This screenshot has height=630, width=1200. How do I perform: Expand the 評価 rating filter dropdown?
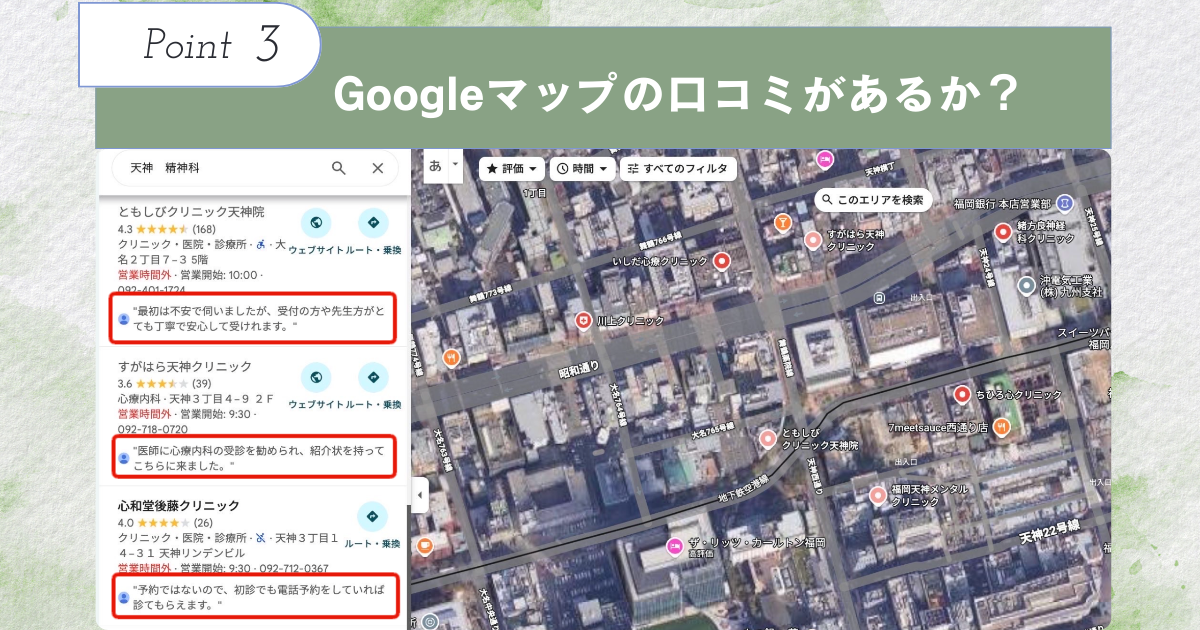(513, 169)
